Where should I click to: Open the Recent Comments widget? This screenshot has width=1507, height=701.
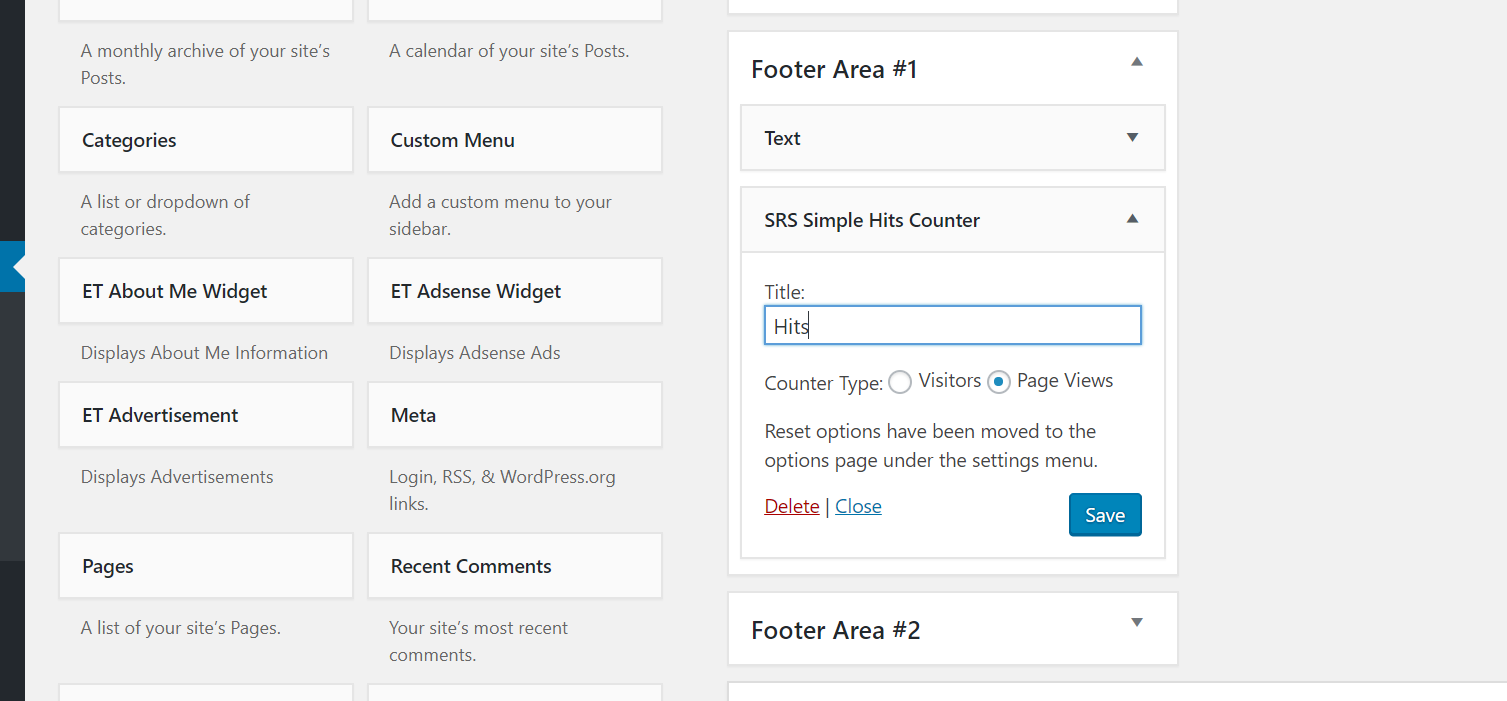coord(515,566)
